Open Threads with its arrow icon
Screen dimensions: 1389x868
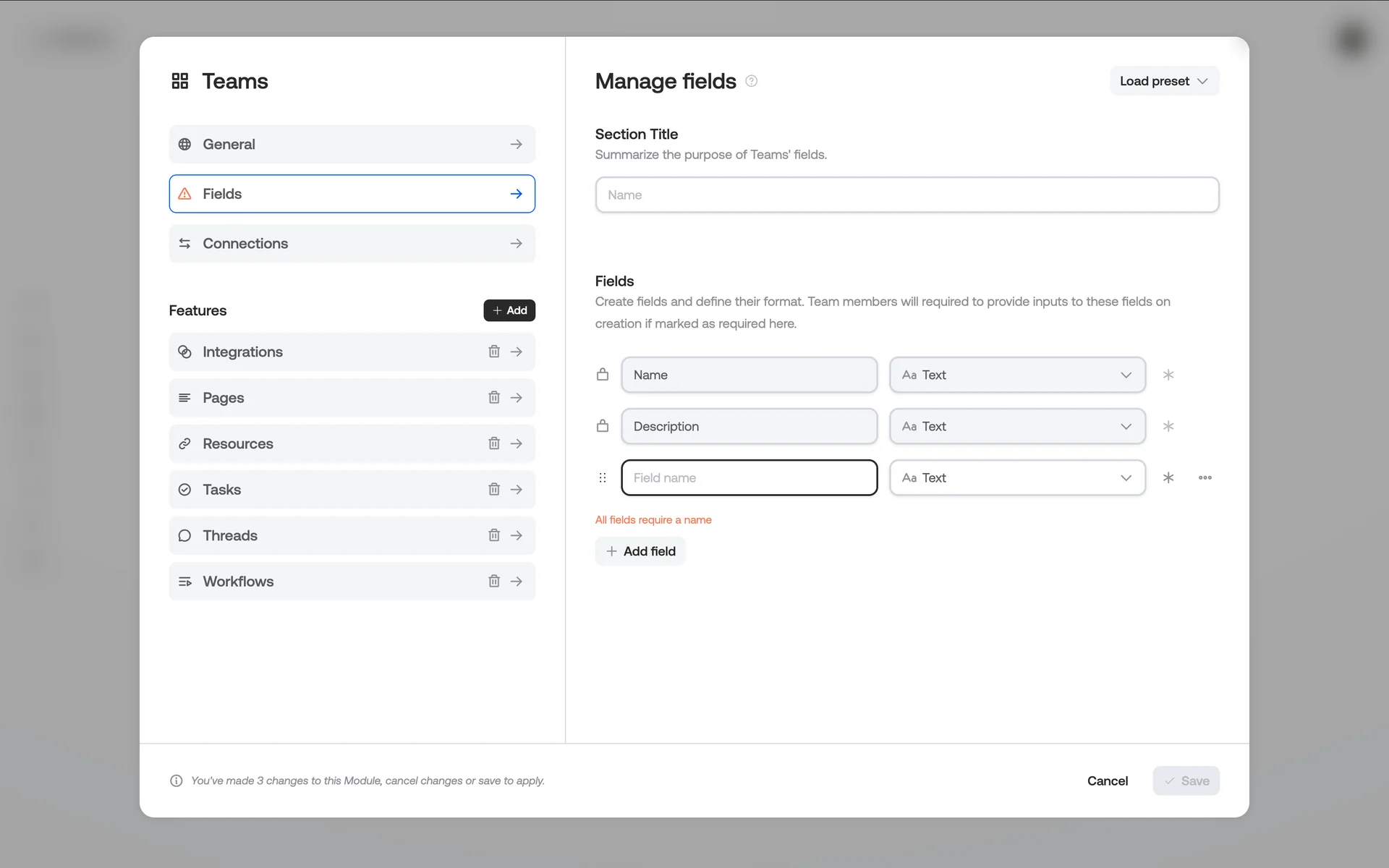(x=516, y=535)
